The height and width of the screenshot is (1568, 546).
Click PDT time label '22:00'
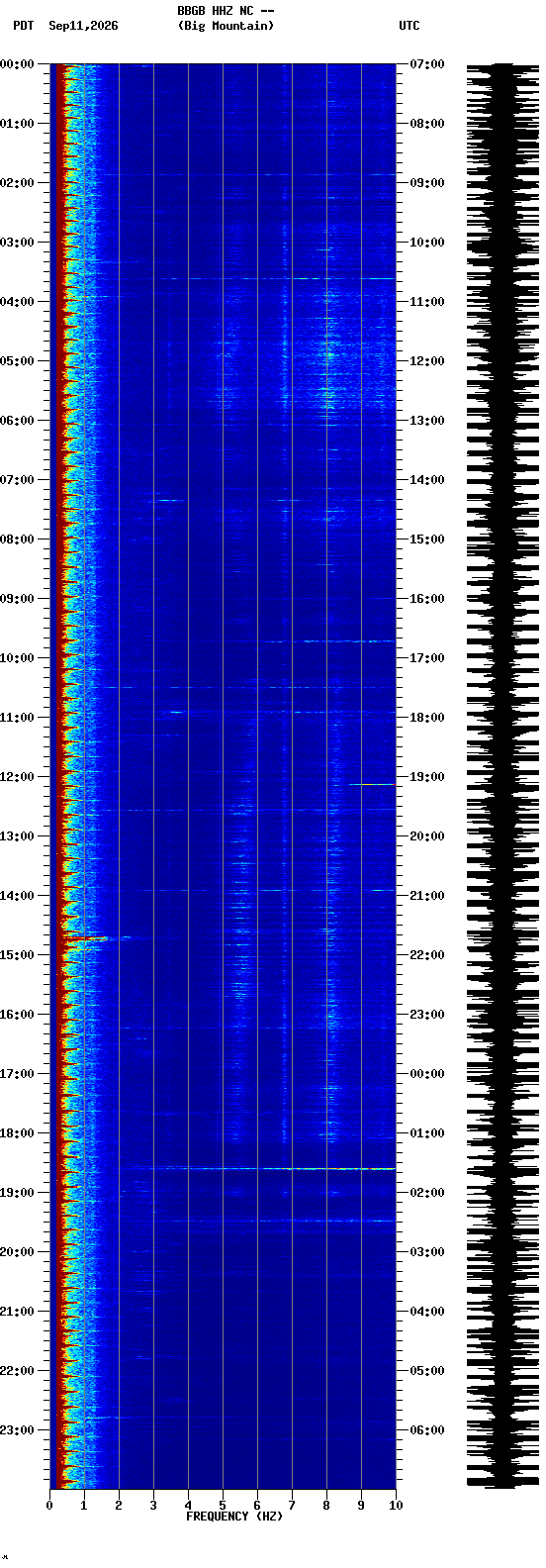(17, 1371)
